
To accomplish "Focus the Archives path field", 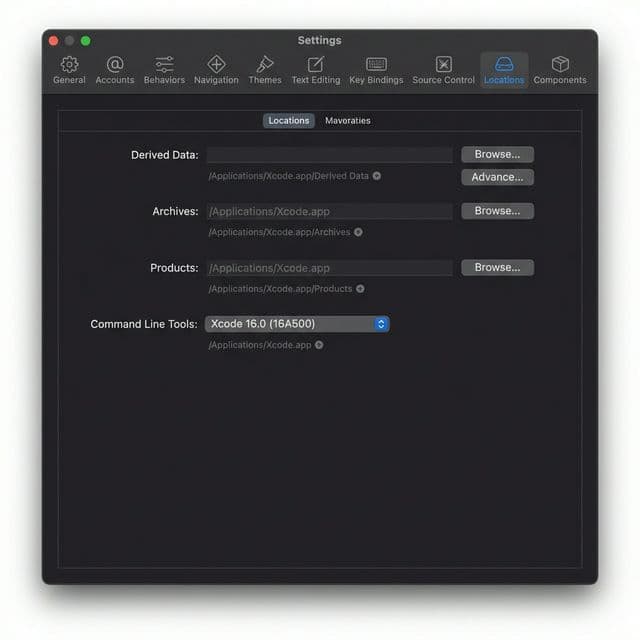I will point(329,211).
